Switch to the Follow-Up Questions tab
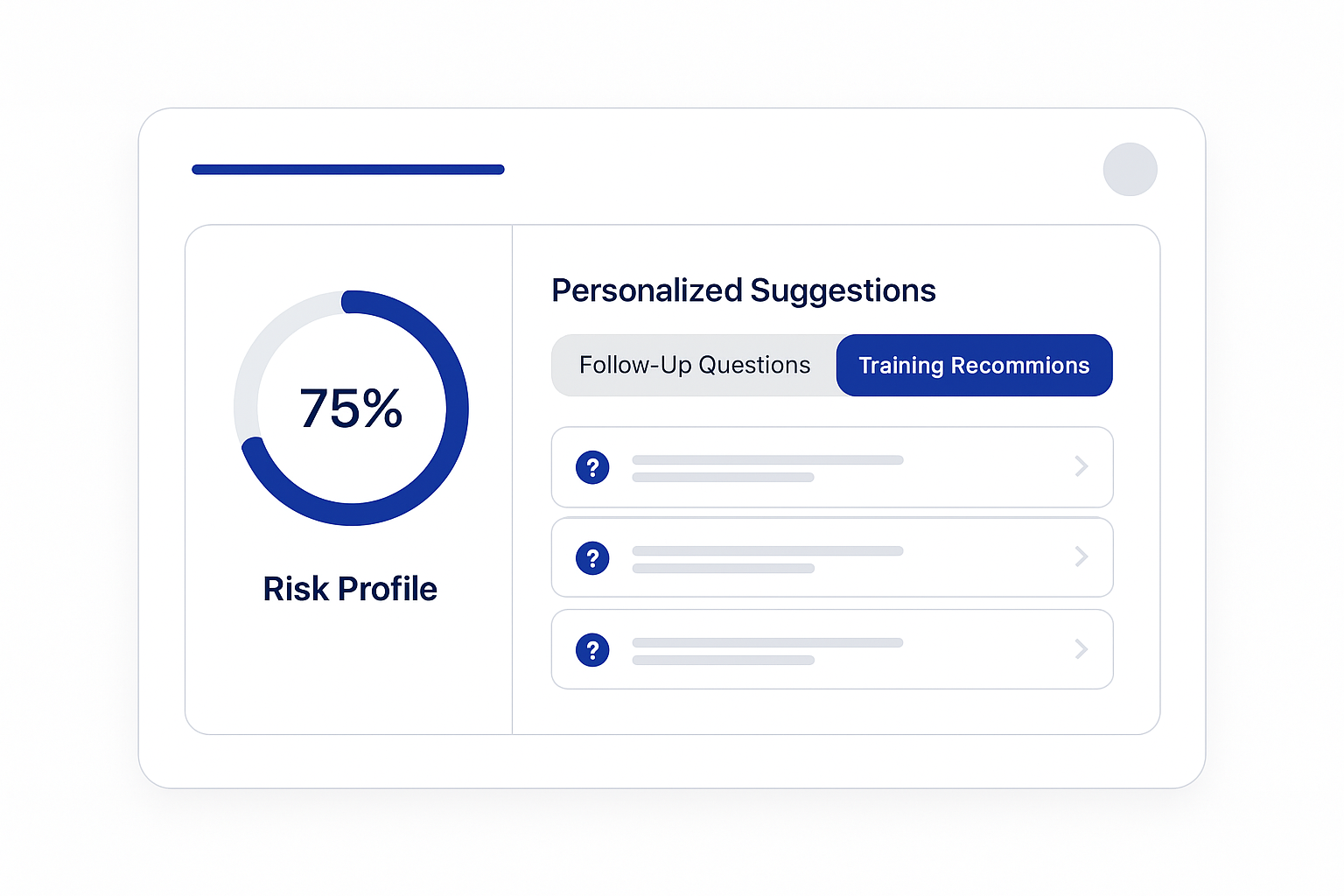Image resolution: width=1344 pixels, height=896 pixels. click(695, 365)
